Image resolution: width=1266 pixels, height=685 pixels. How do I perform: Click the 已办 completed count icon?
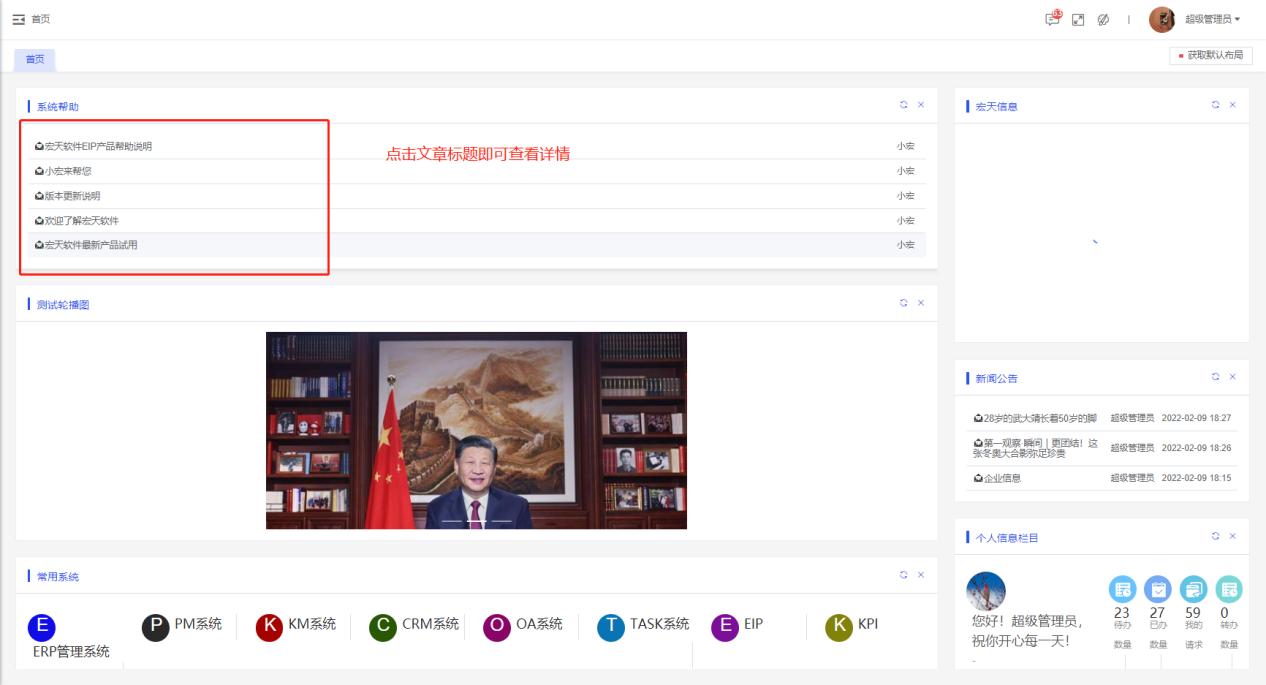(1158, 589)
